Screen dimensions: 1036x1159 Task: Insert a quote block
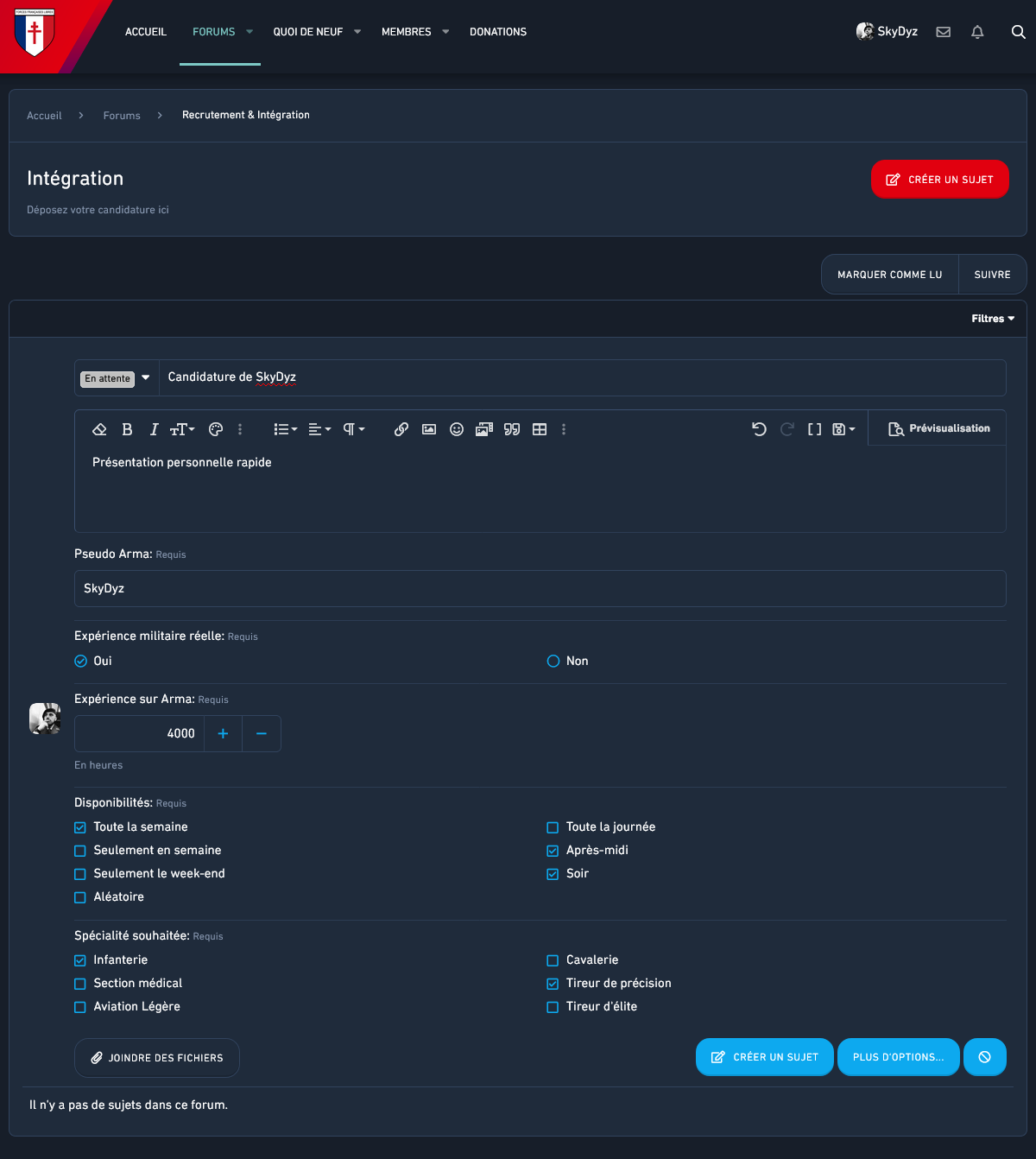(x=512, y=429)
